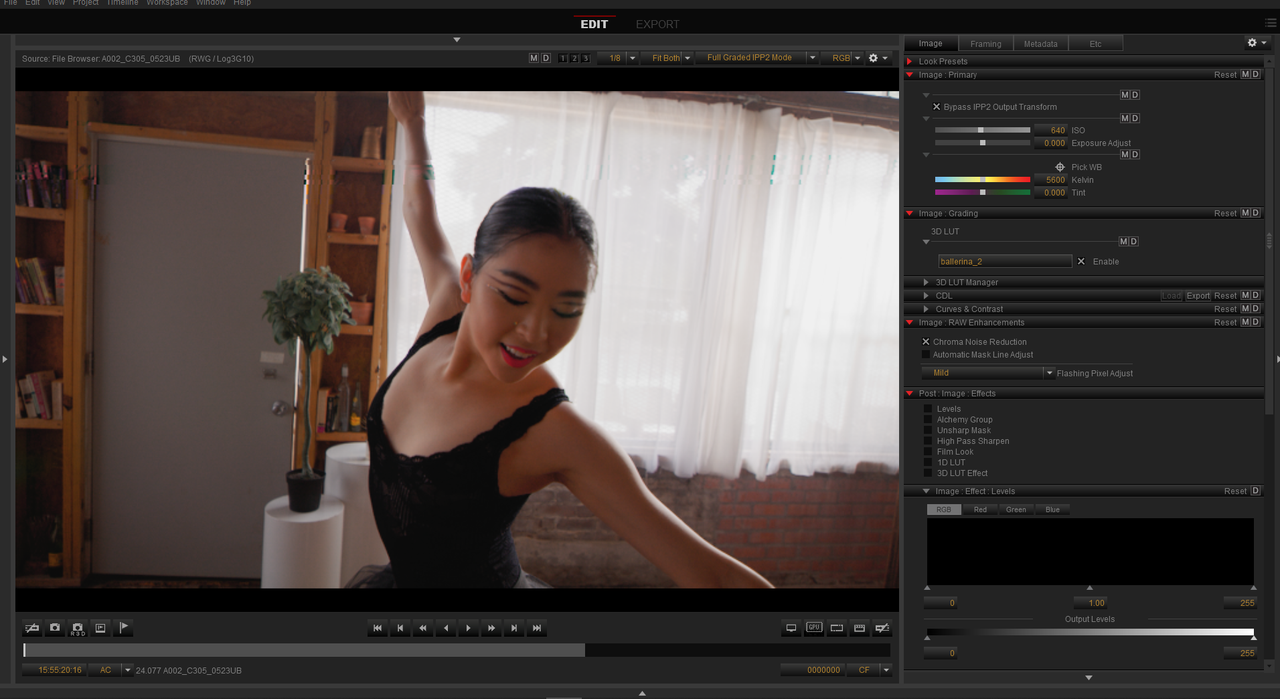Click the clapperboard icon below the viewer
This screenshot has height=699, width=1280.
(859, 628)
